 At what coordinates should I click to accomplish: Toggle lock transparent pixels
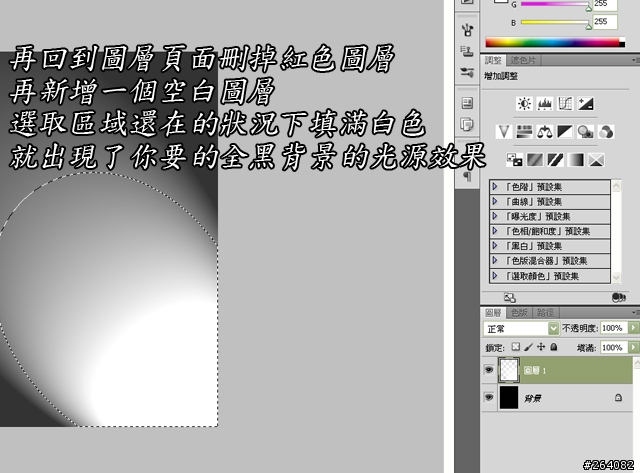[516, 347]
